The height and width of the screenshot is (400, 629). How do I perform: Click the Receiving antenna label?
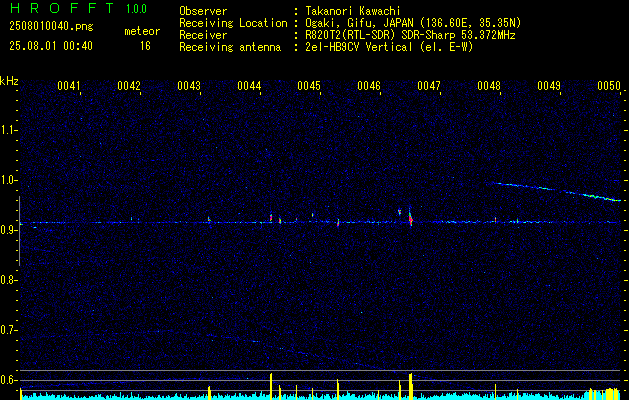click(x=230, y=47)
